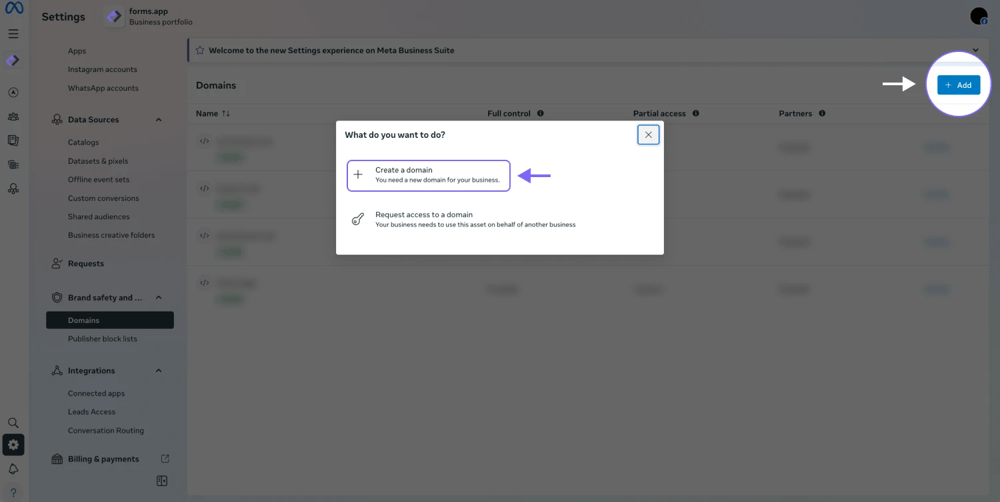Open Apps in settings sidebar
Screen dimensions: 1000x502
pyautogui.click(x=77, y=51)
